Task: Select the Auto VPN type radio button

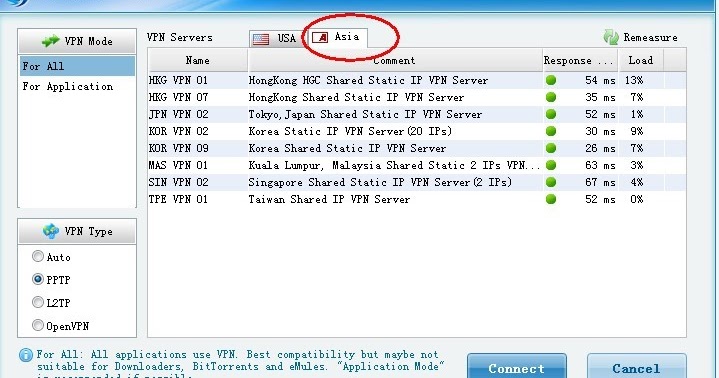Action: [x=38, y=256]
